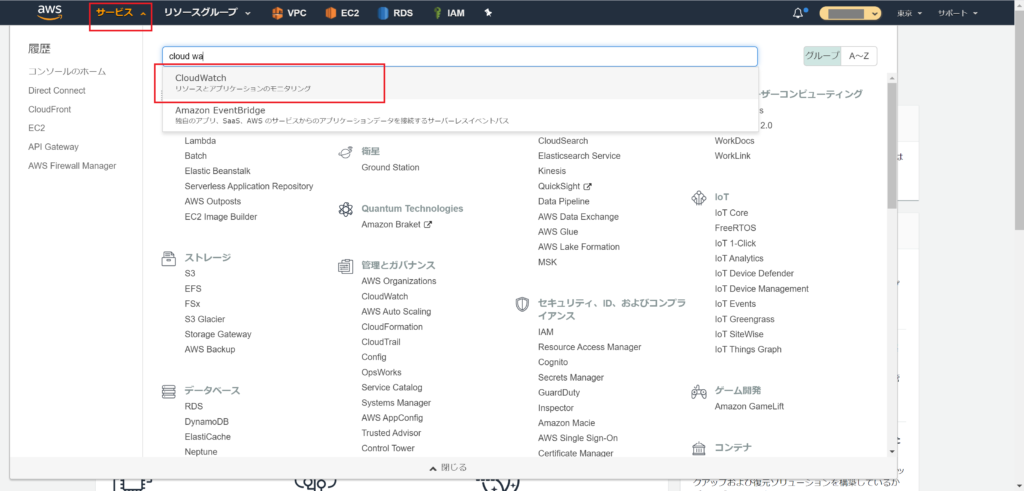Switch service list to グループ view
This screenshot has width=1024, height=491.
tap(822, 57)
